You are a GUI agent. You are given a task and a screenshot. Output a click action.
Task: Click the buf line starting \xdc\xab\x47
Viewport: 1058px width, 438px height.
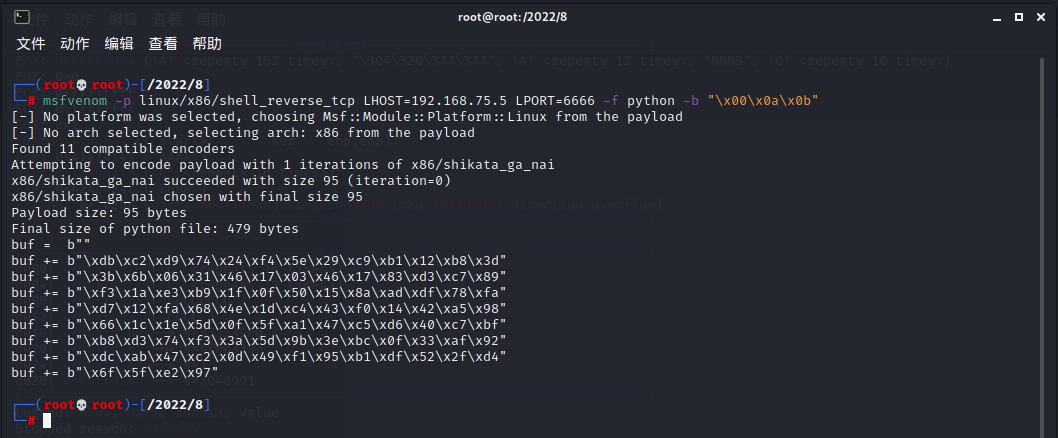pos(259,357)
